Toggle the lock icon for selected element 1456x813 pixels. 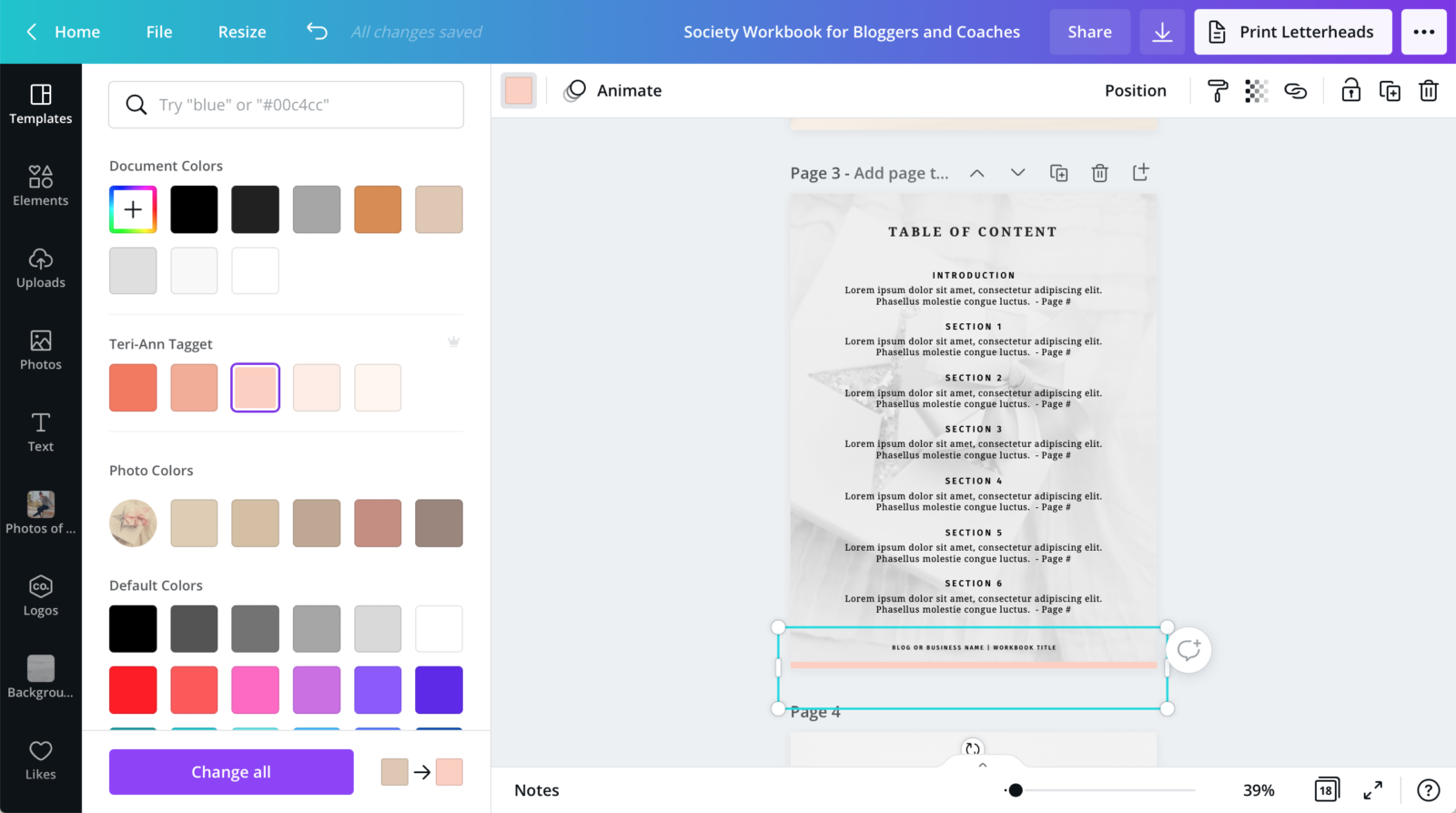point(1350,91)
